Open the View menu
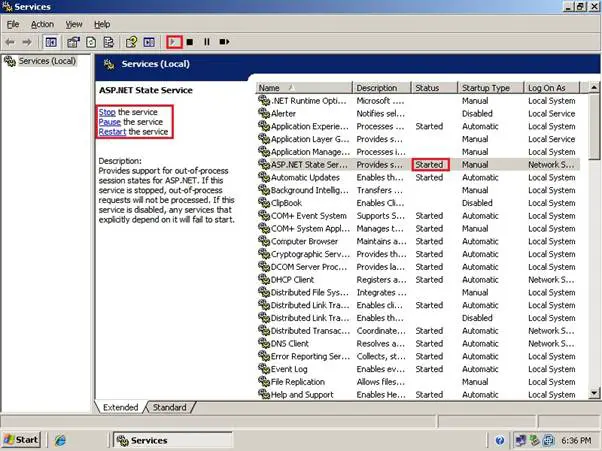 74,24
